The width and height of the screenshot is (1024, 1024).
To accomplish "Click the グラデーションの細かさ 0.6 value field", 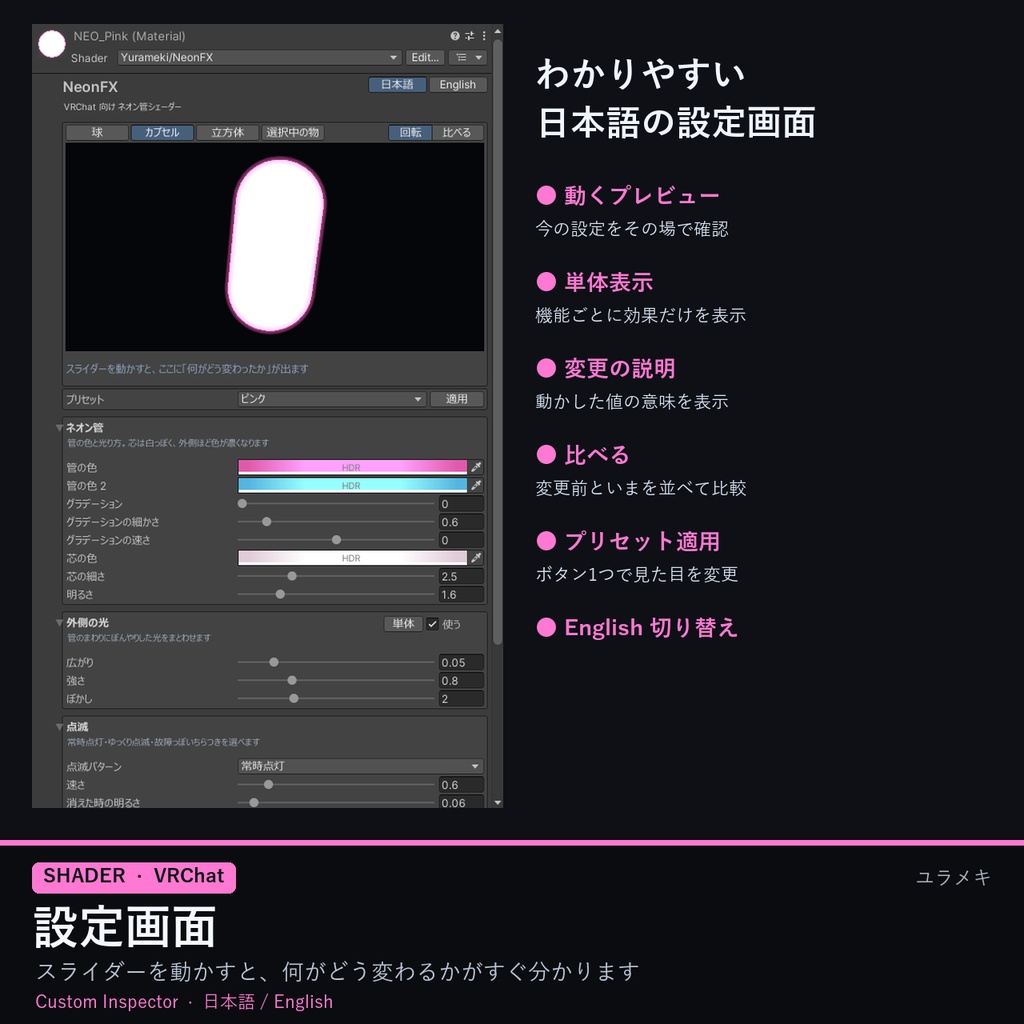I will tap(461, 522).
